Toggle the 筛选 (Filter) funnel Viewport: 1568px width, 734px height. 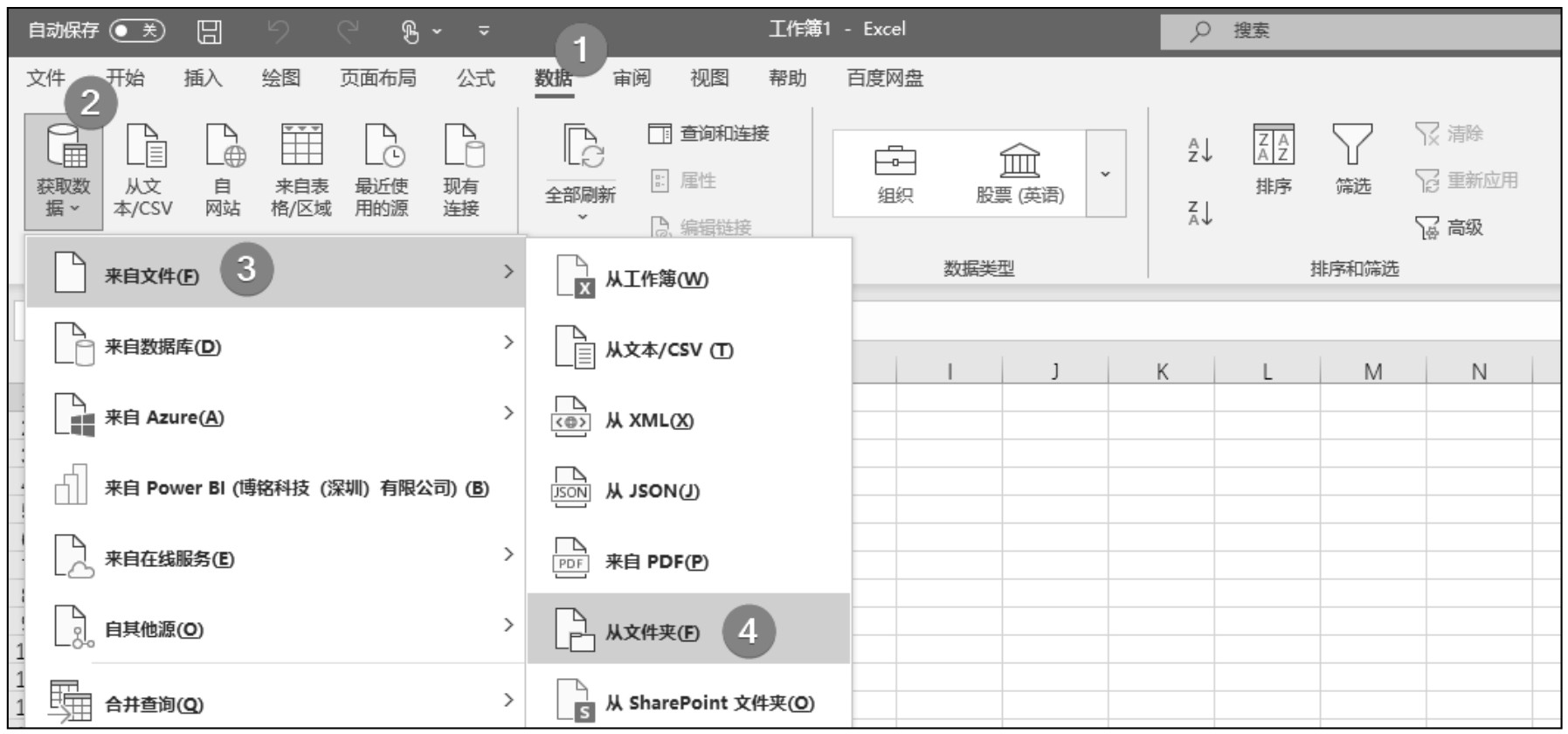click(x=1352, y=160)
